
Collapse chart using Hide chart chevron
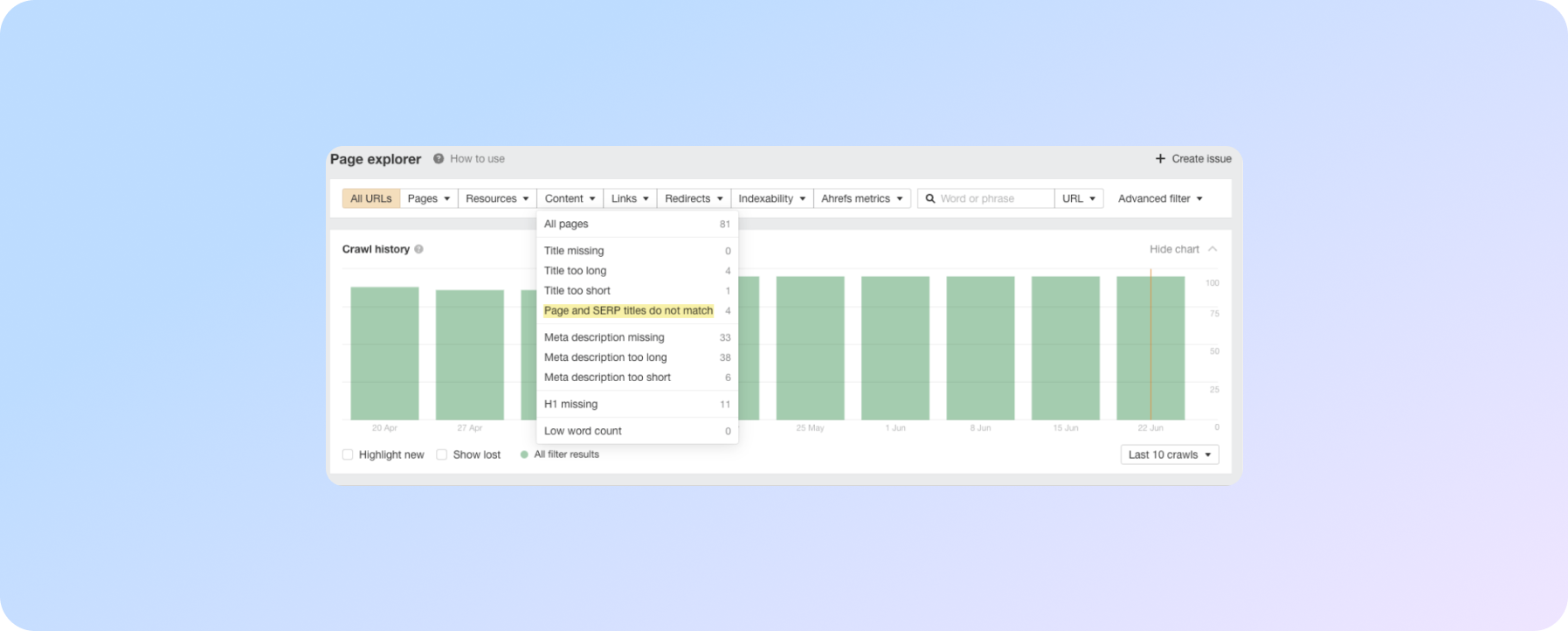click(x=1212, y=249)
